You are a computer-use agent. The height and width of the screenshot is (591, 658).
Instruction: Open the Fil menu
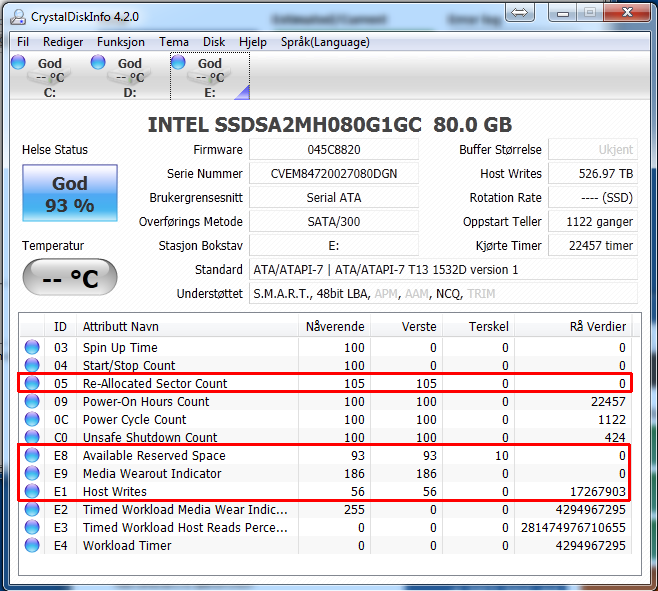pos(23,42)
